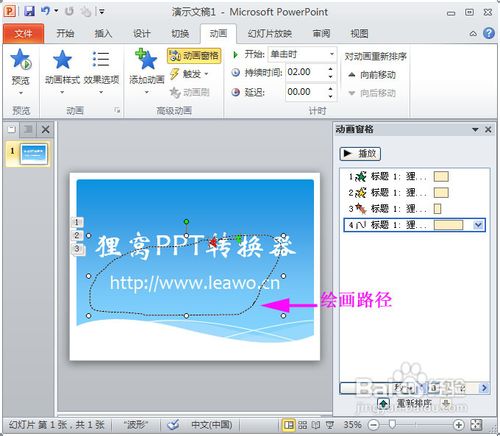The image size is (500, 436).
Task: Switch to Reading view icon
Action: coord(316,425)
